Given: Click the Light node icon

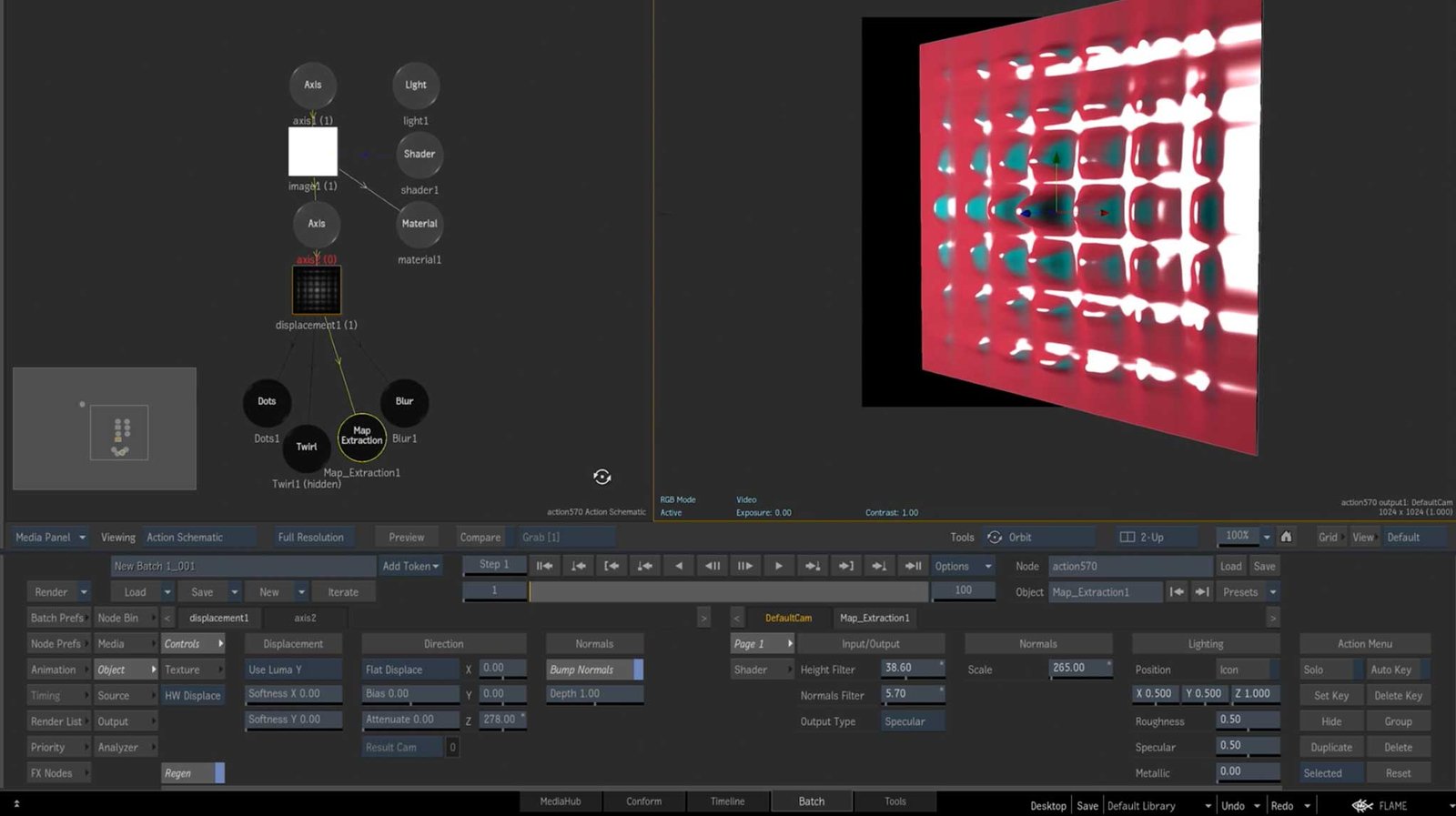Looking at the screenshot, I should (415, 86).
